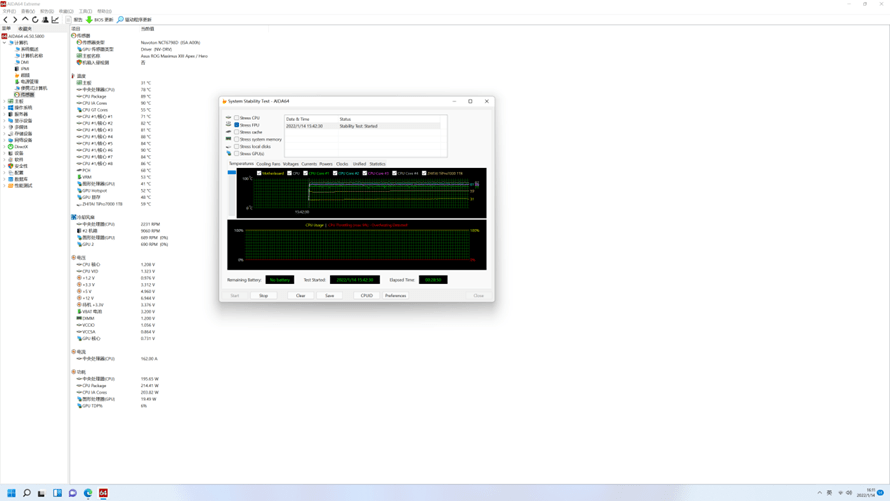
Task: Expand the motherboard tree node
Action: click(x=5, y=101)
